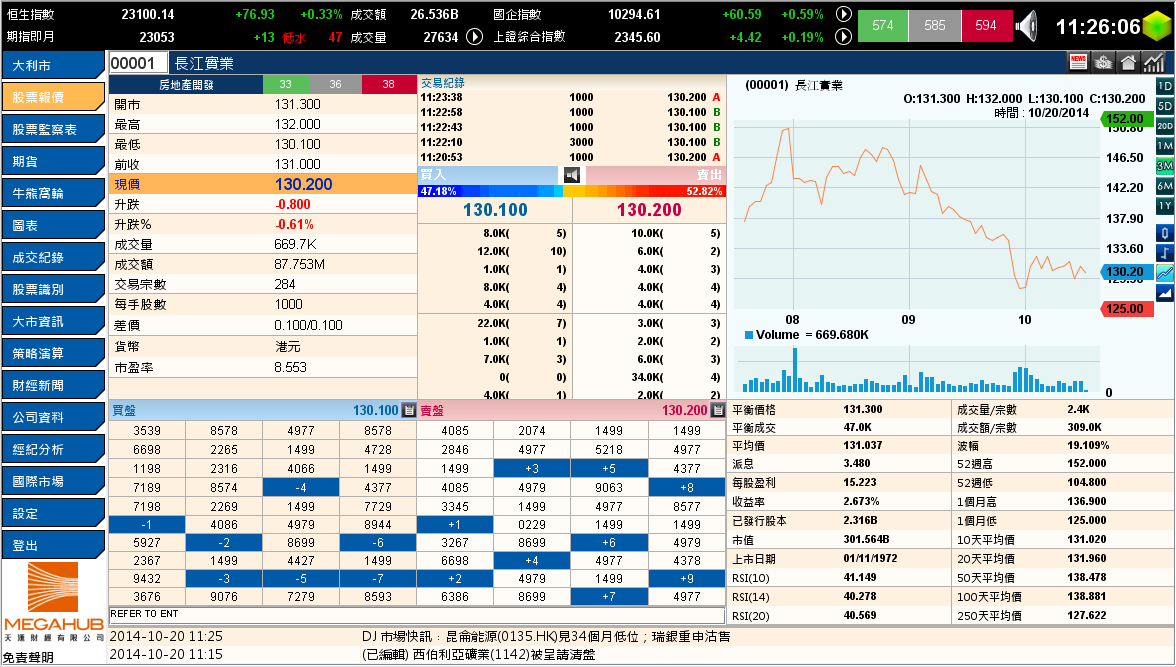The height and width of the screenshot is (667, 1176).
Task: Click the MEGAHUB logo
Action: pyautogui.click(x=53, y=602)
